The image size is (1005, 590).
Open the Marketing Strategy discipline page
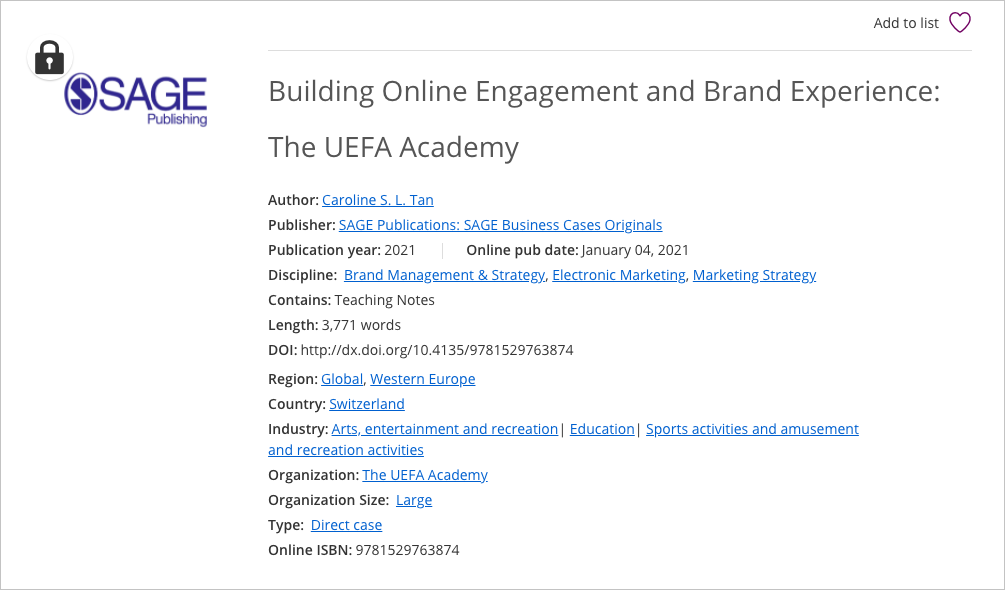(x=752, y=274)
